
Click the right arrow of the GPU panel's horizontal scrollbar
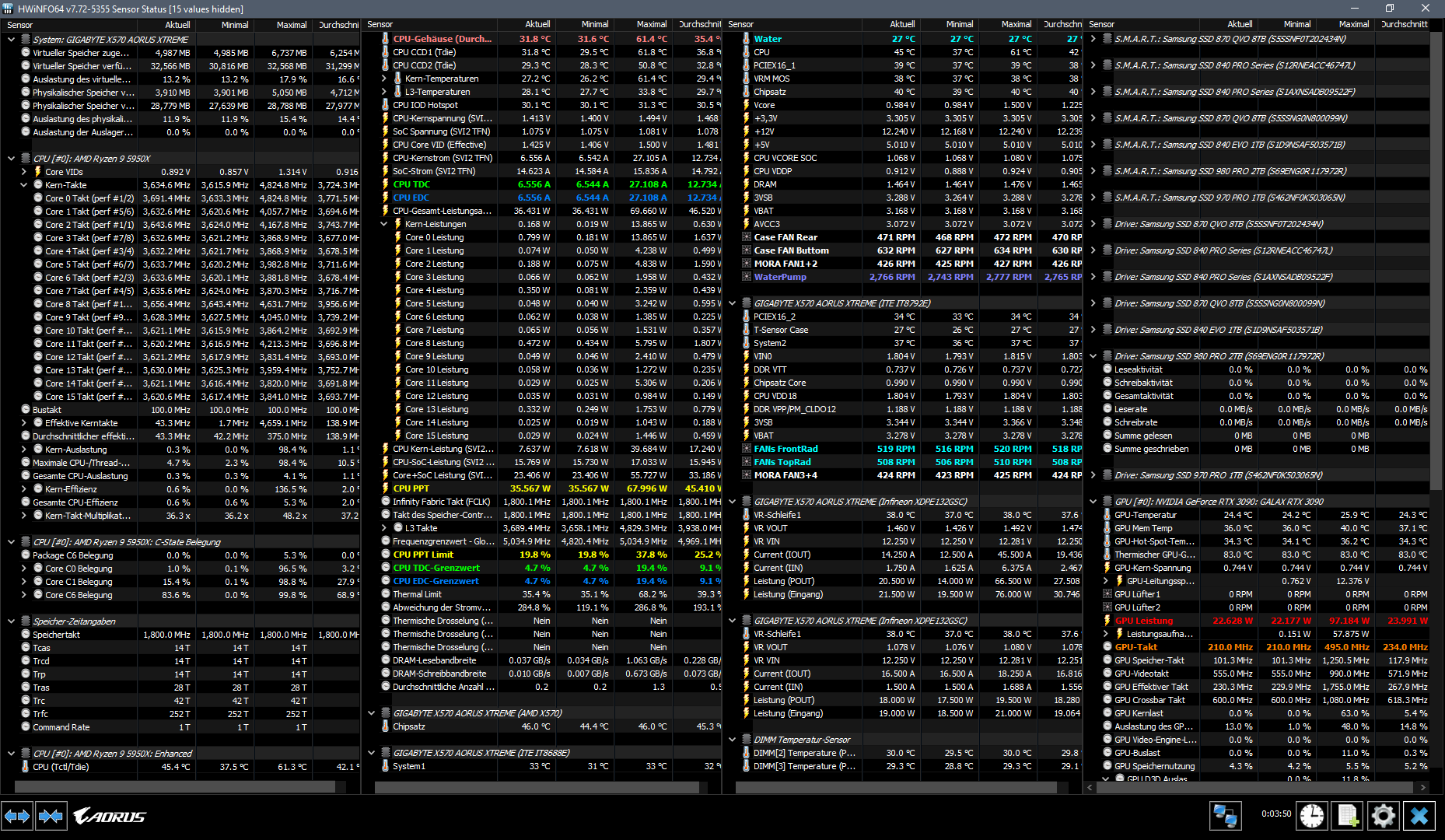(x=1424, y=787)
